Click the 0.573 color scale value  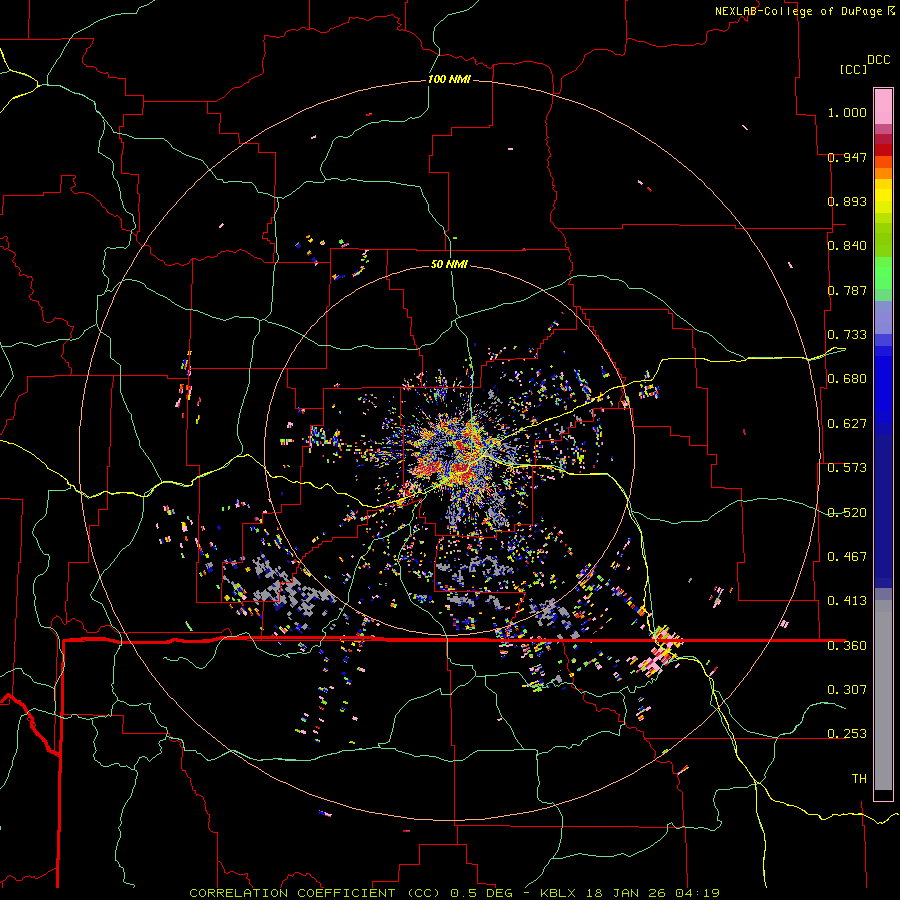847,468
